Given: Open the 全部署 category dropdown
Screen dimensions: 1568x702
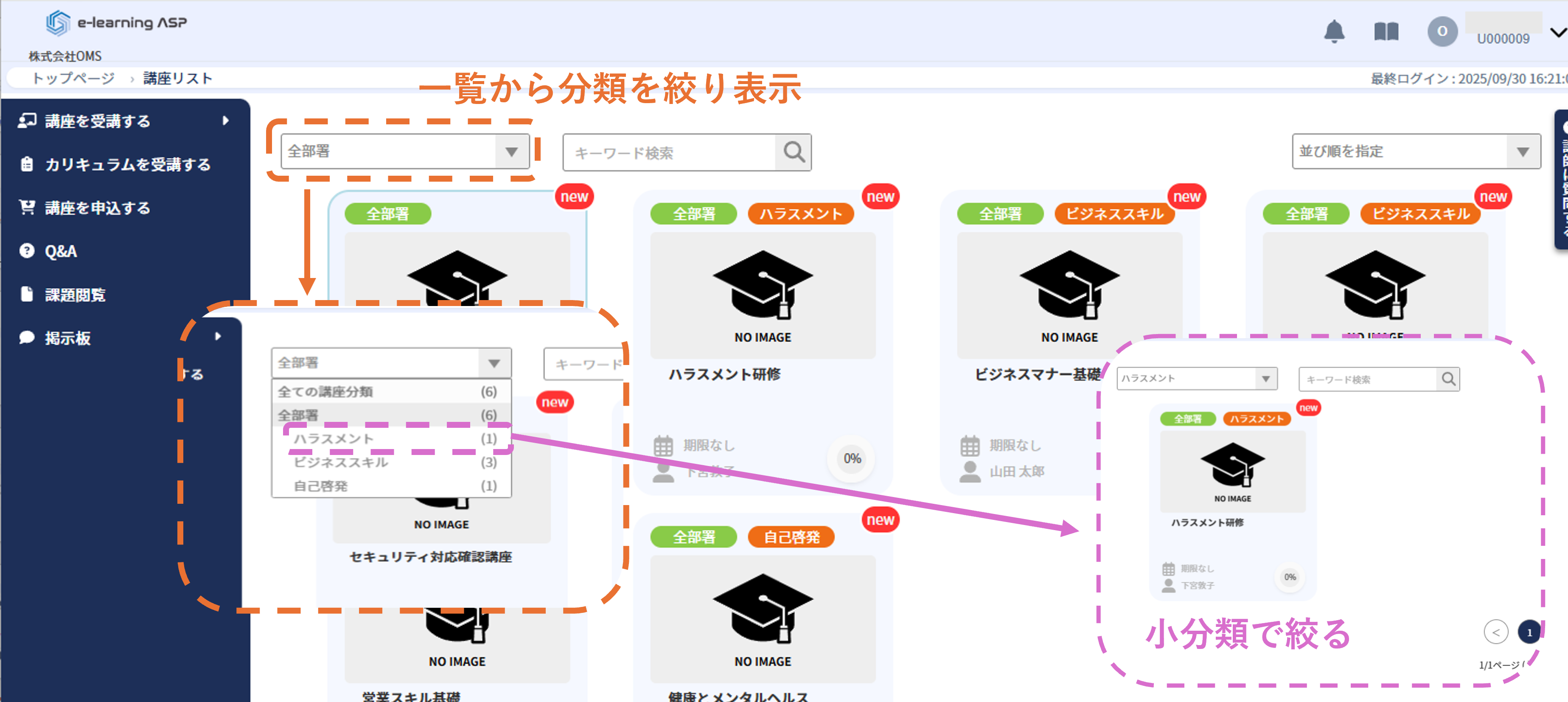Looking at the screenshot, I should pos(404,152).
